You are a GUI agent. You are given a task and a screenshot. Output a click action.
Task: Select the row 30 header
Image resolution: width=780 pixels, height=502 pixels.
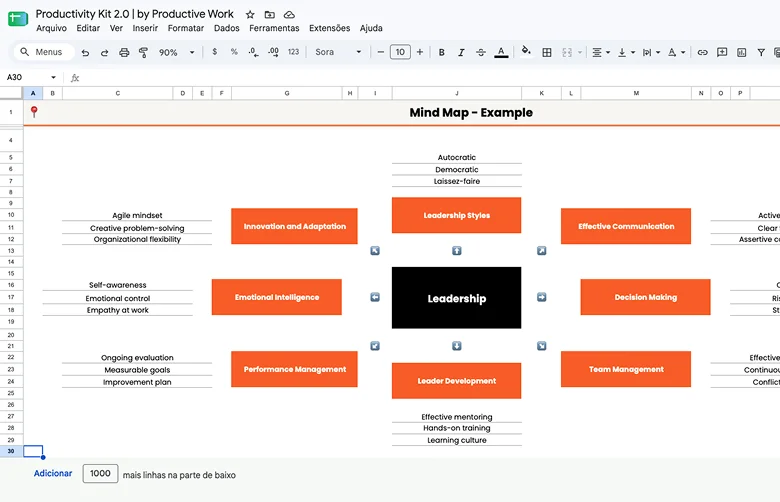pyautogui.click(x=11, y=451)
